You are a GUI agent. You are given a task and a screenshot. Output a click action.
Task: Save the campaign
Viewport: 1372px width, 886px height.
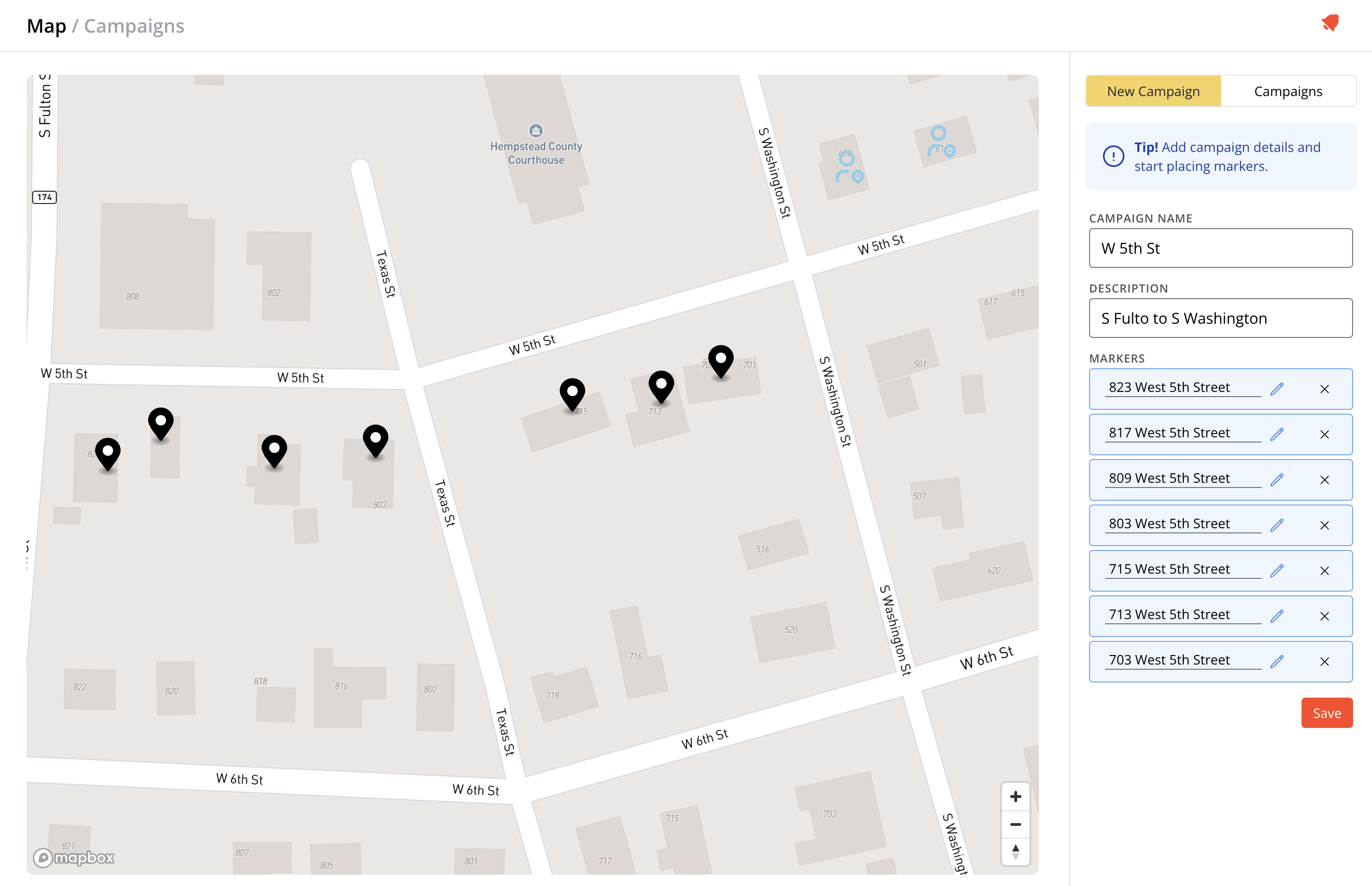coord(1326,713)
